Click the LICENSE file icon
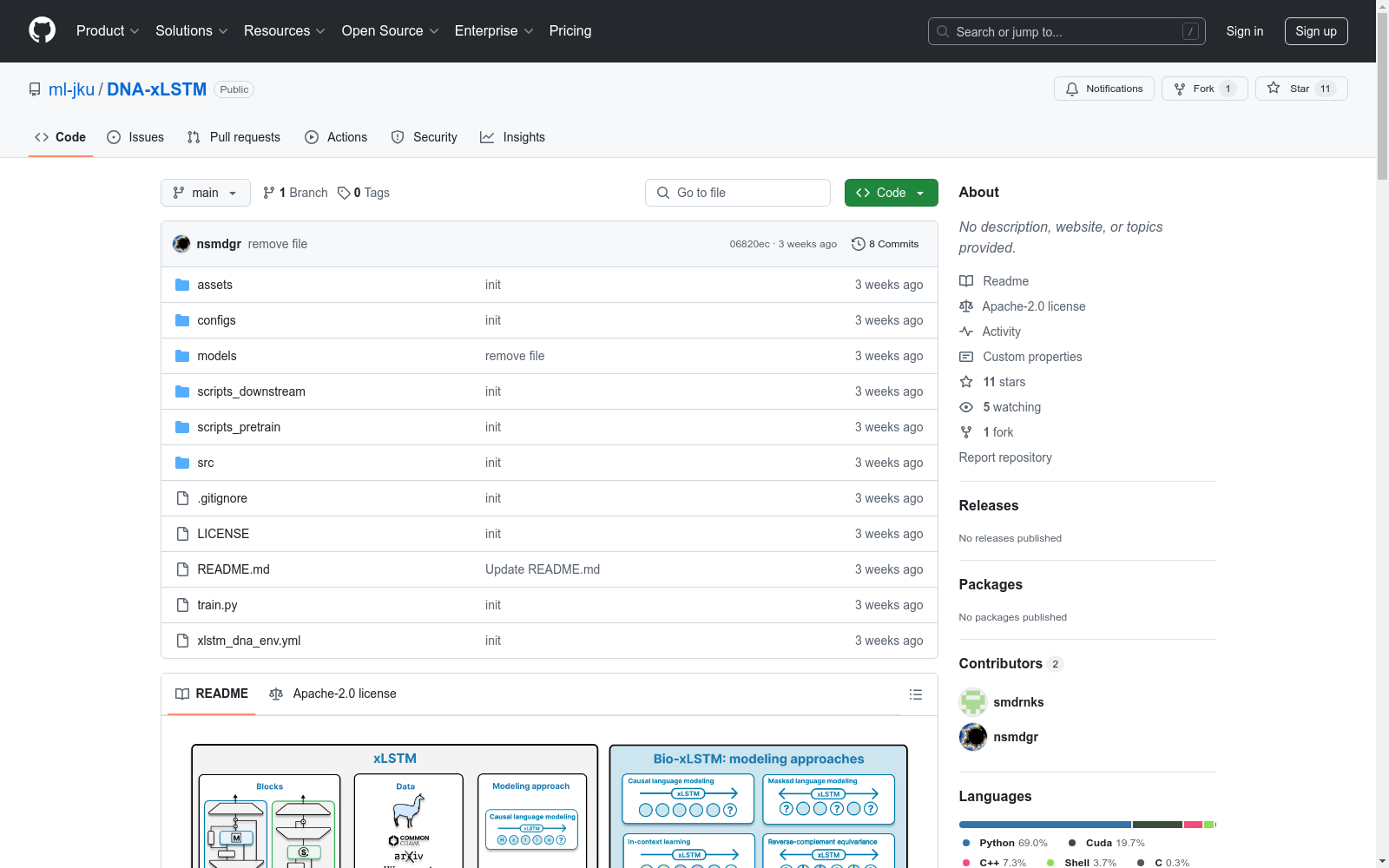Viewport: 1389px width, 868px height. pos(182,534)
